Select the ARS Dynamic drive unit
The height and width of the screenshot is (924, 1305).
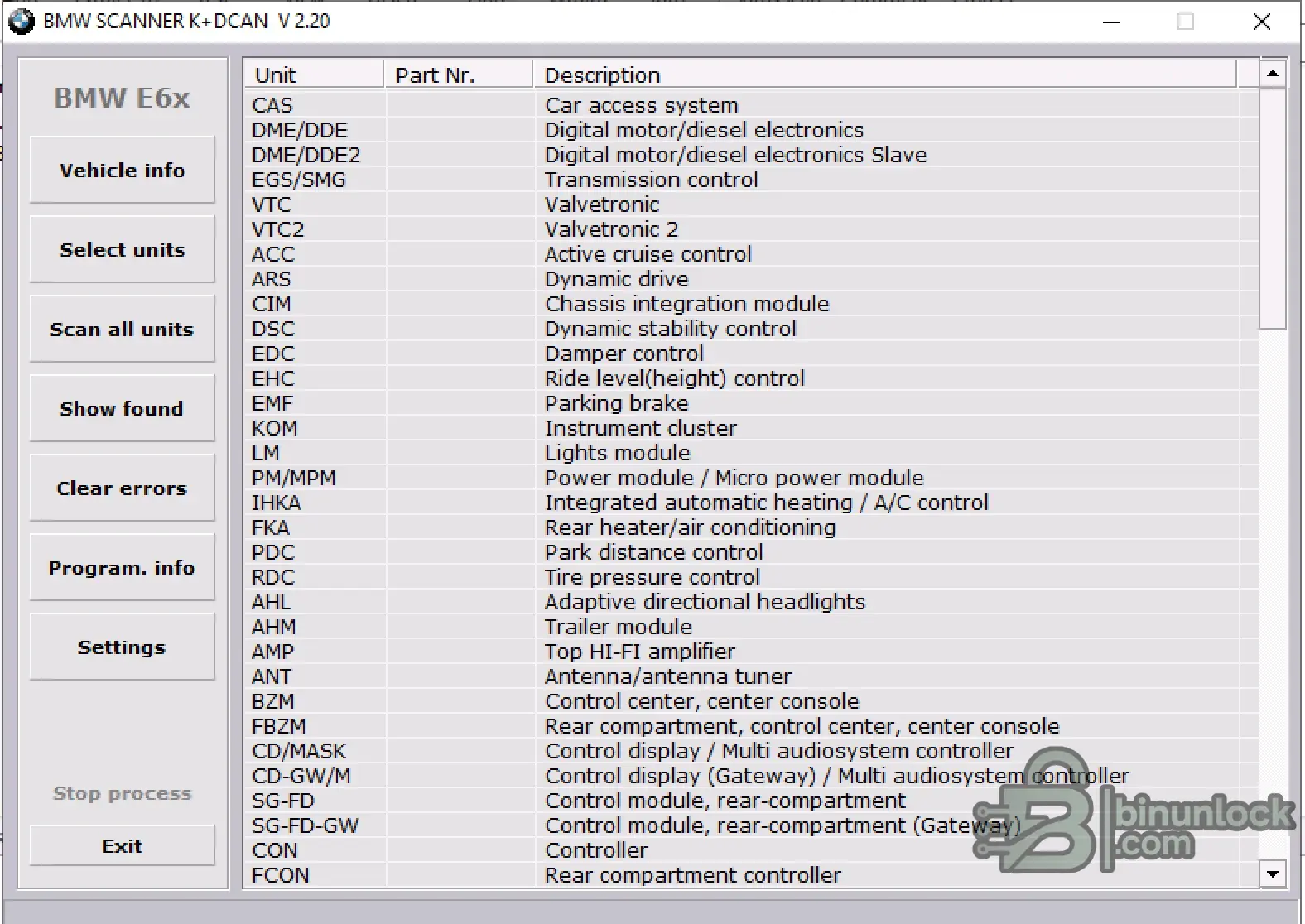pos(751,279)
